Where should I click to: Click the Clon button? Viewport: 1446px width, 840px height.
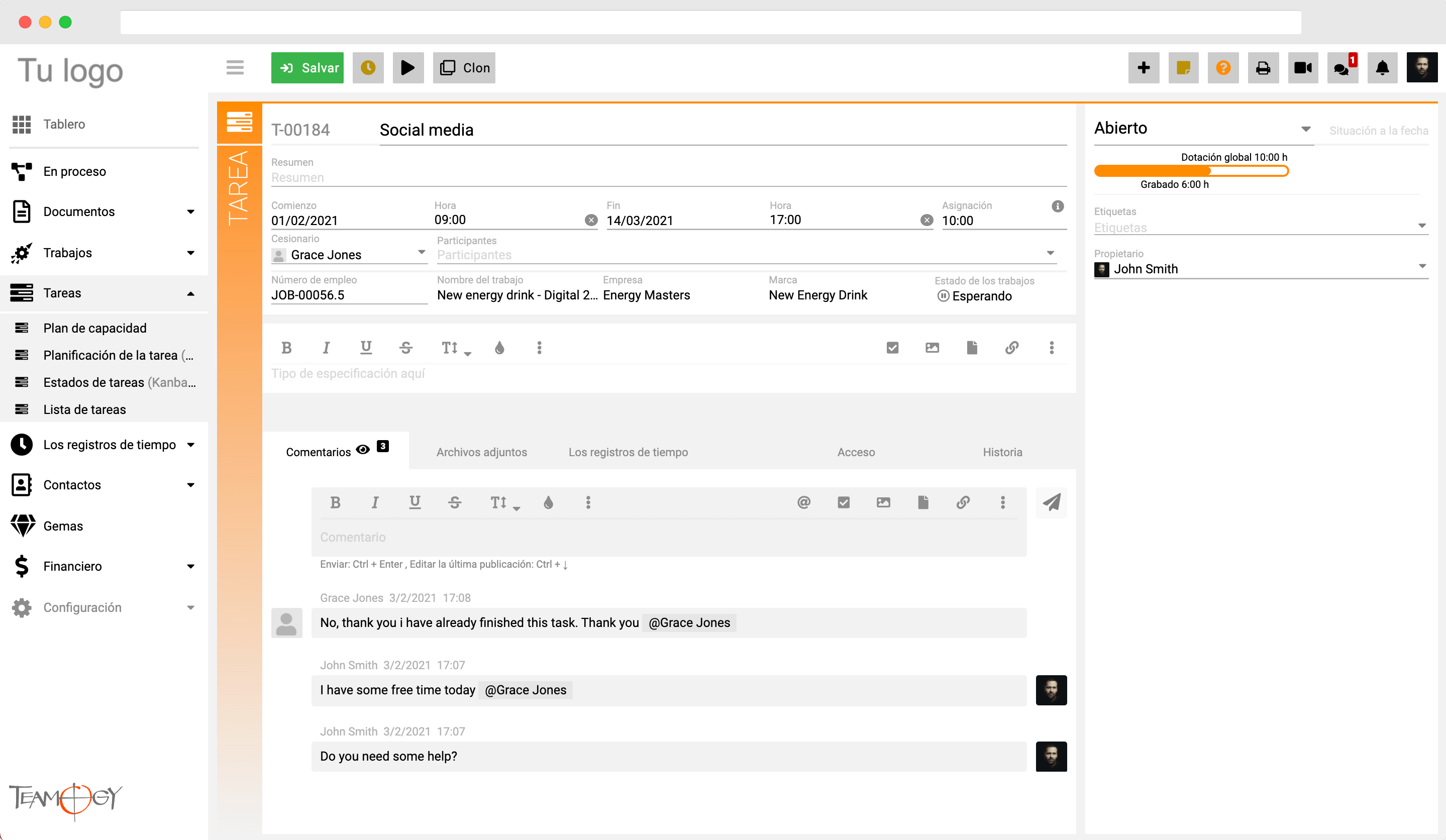[464, 68]
